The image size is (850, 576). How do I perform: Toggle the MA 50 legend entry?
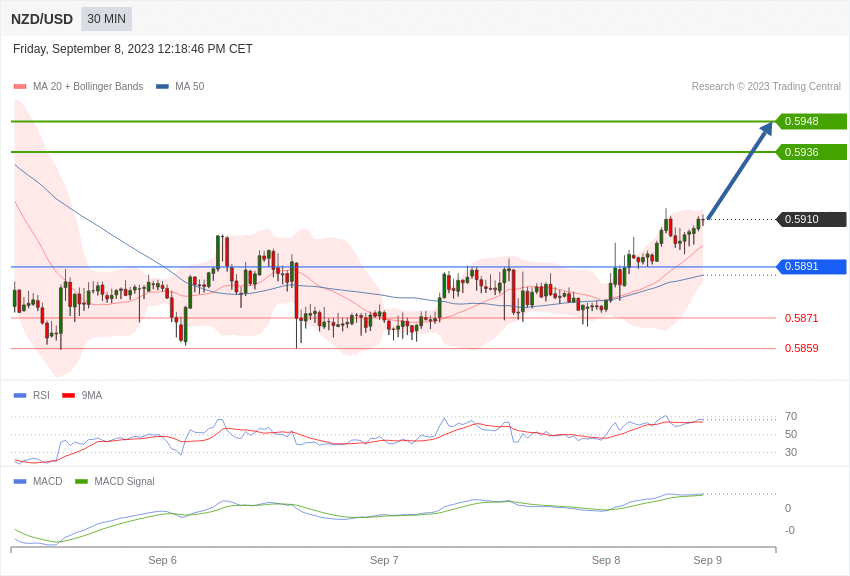(180, 87)
